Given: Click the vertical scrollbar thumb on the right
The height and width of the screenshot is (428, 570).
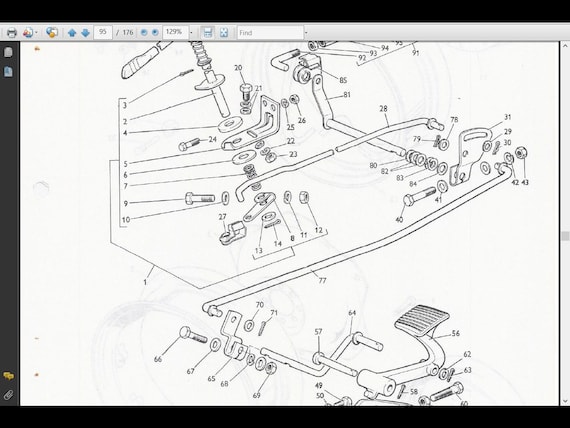Looking at the screenshot, I should pyautogui.click(x=565, y=236).
